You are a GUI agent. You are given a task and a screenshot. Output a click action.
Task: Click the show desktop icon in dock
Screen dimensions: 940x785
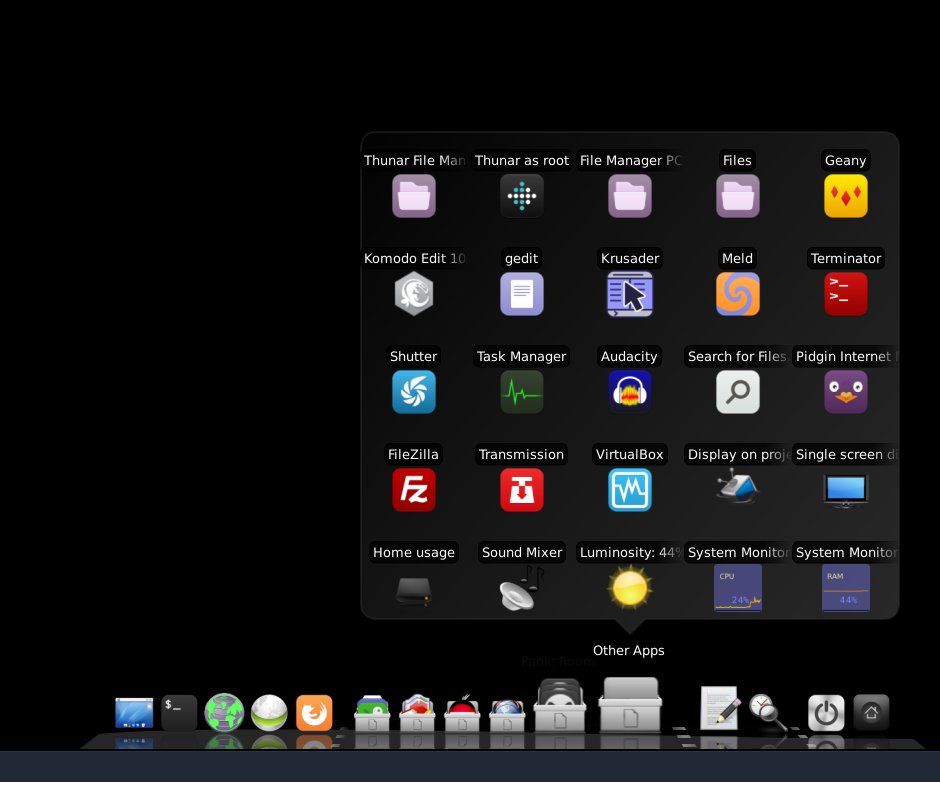tap(134, 713)
